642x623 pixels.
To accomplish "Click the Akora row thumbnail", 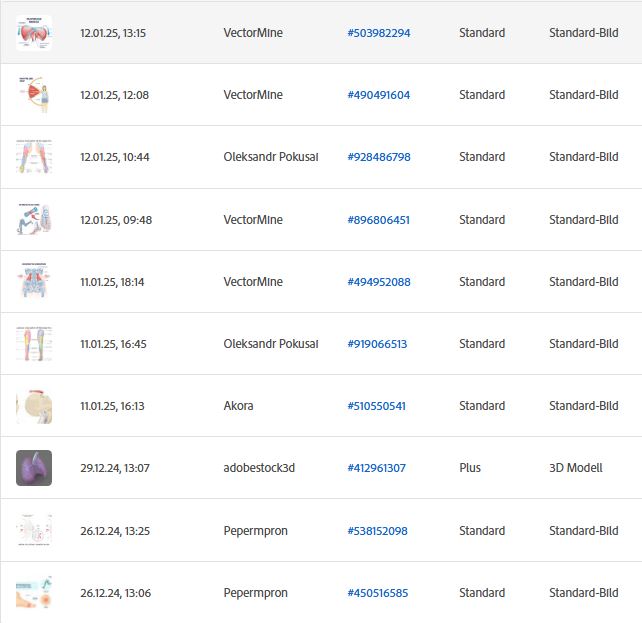I will point(34,406).
